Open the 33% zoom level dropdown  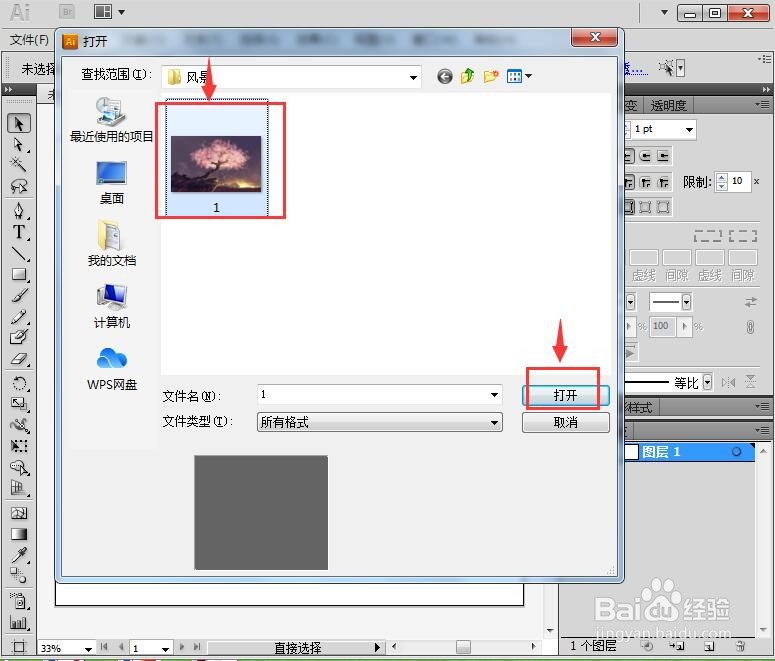(x=88, y=649)
